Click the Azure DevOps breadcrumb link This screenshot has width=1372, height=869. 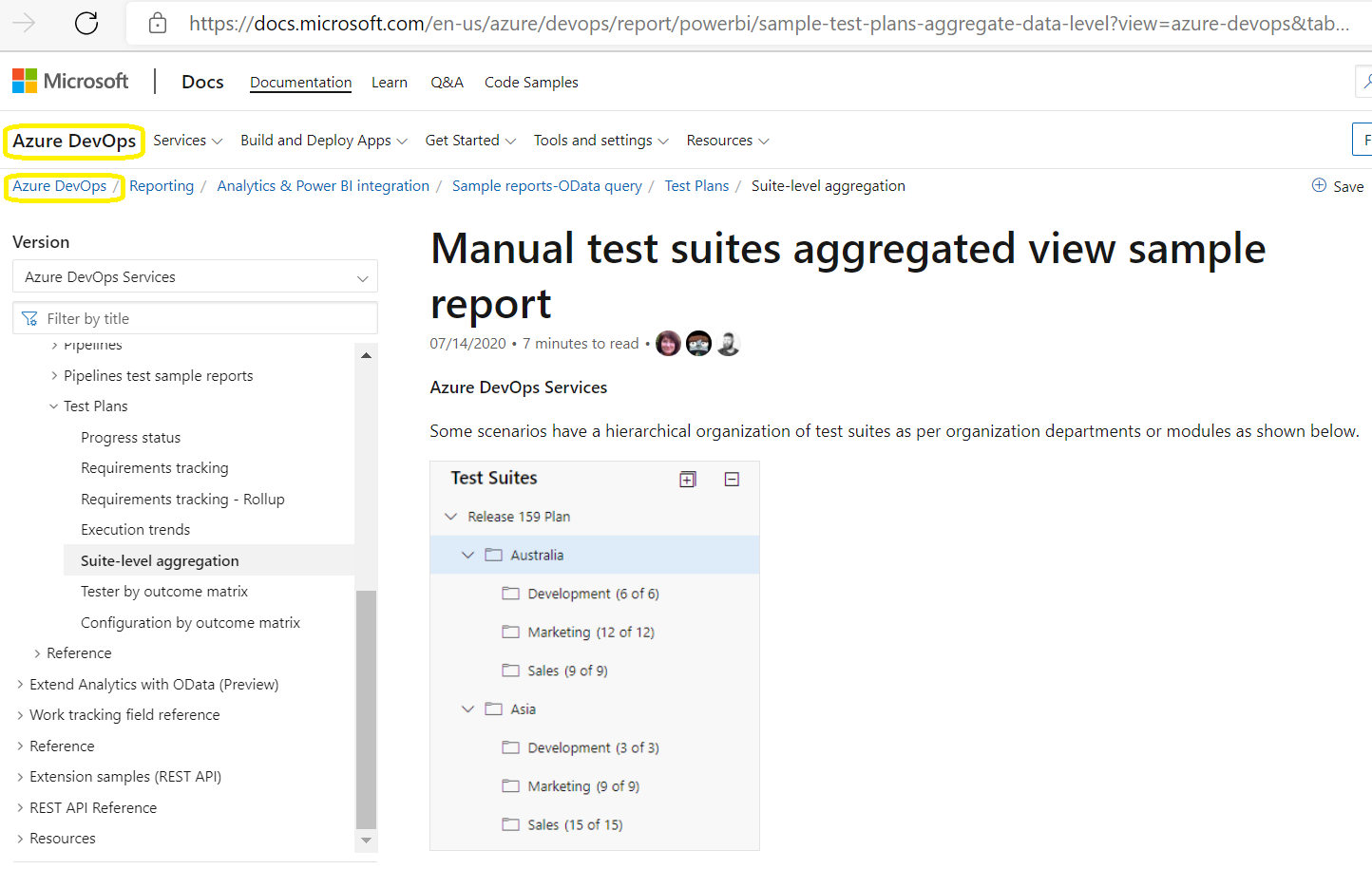point(59,185)
